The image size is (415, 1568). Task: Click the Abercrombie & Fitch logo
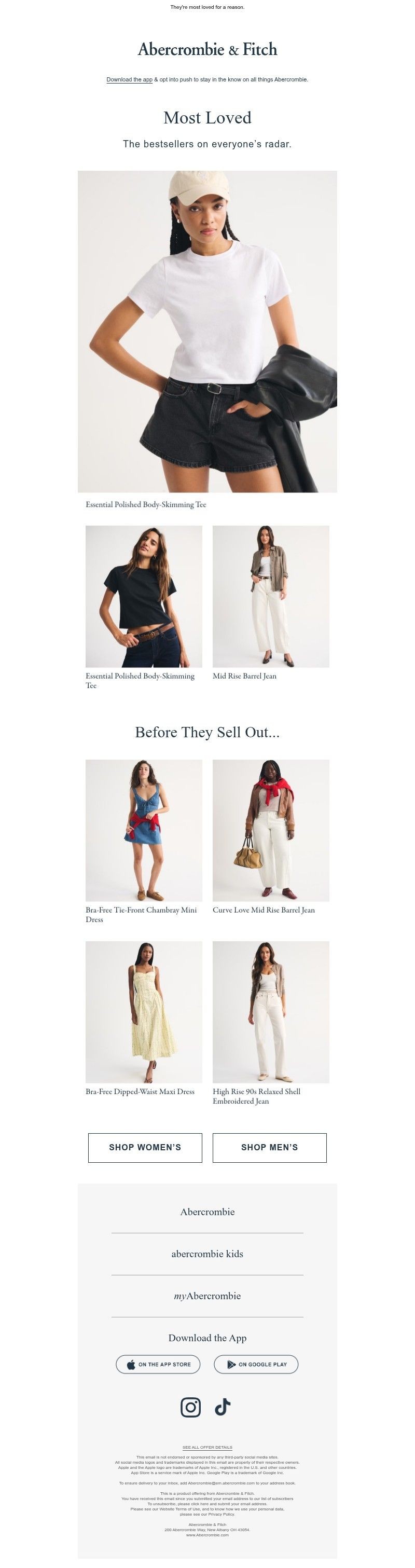click(x=208, y=49)
